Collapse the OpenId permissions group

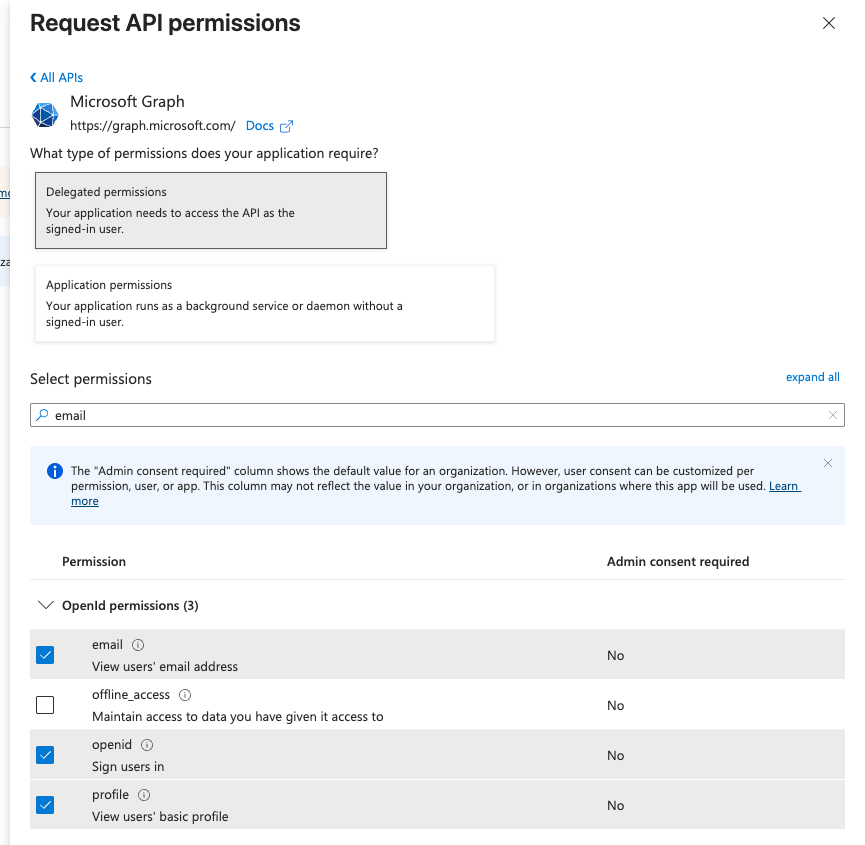pyautogui.click(x=45, y=606)
